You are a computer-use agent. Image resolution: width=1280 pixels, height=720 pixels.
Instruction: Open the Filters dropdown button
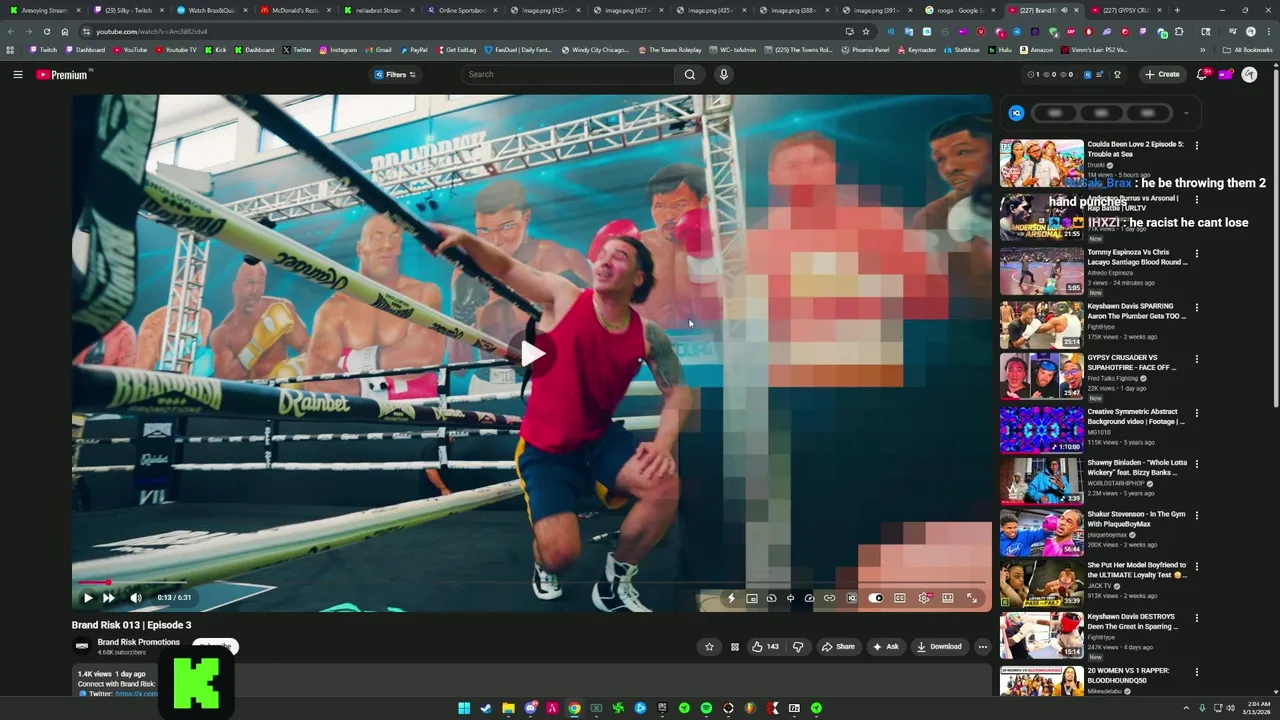[395, 74]
